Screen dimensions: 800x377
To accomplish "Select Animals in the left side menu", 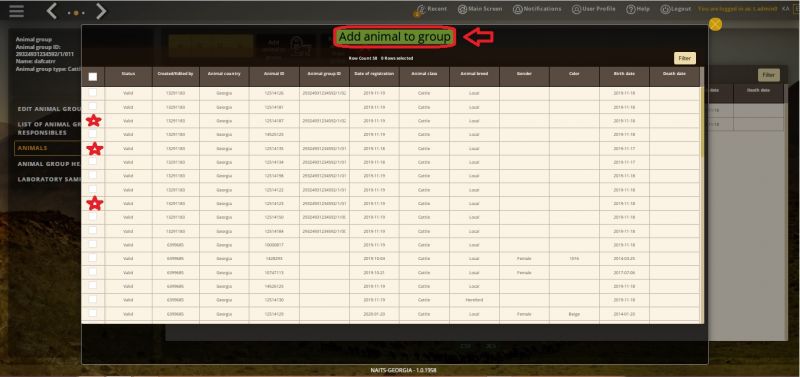I will pyautogui.click(x=48, y=148).
